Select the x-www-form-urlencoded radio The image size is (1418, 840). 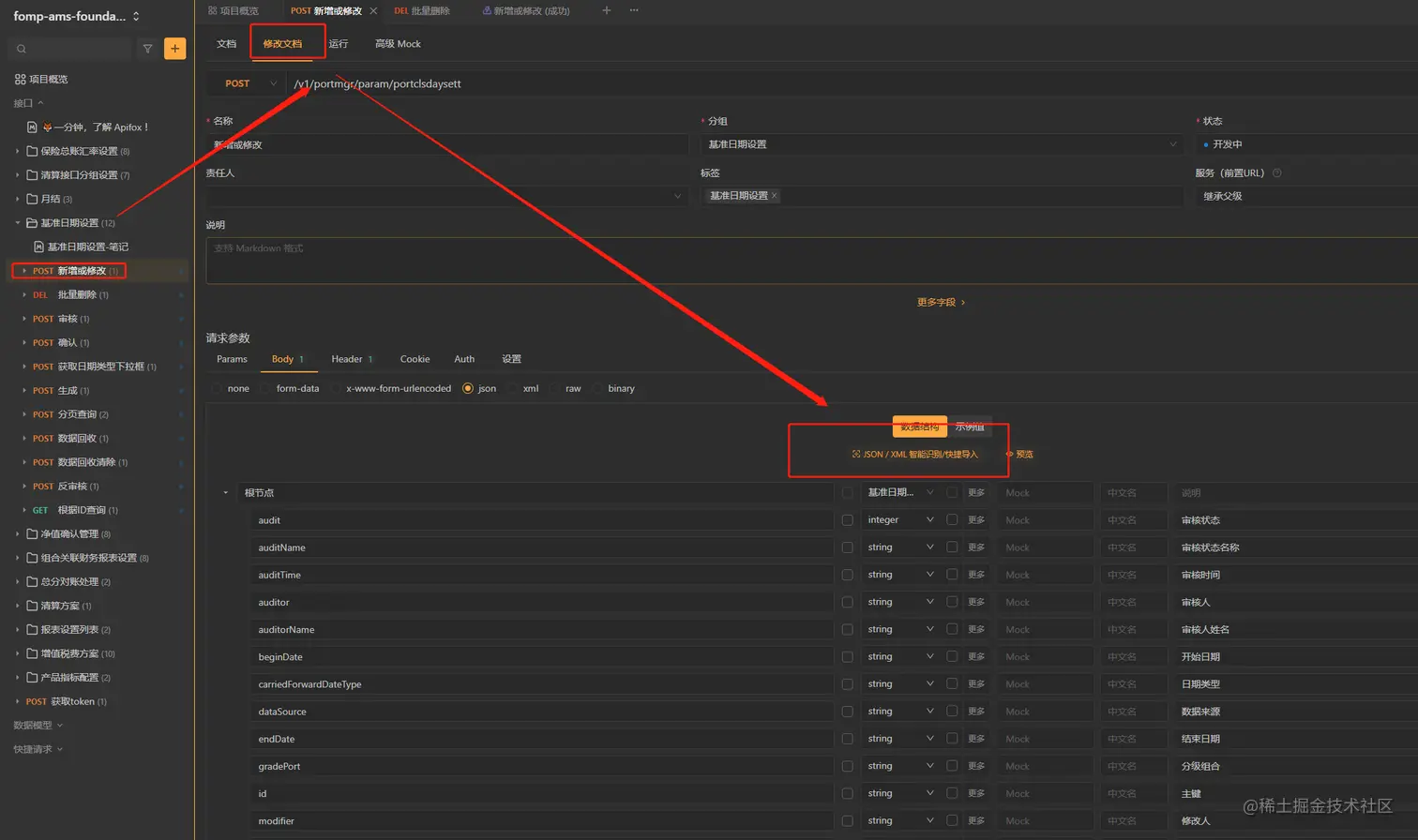336,389
